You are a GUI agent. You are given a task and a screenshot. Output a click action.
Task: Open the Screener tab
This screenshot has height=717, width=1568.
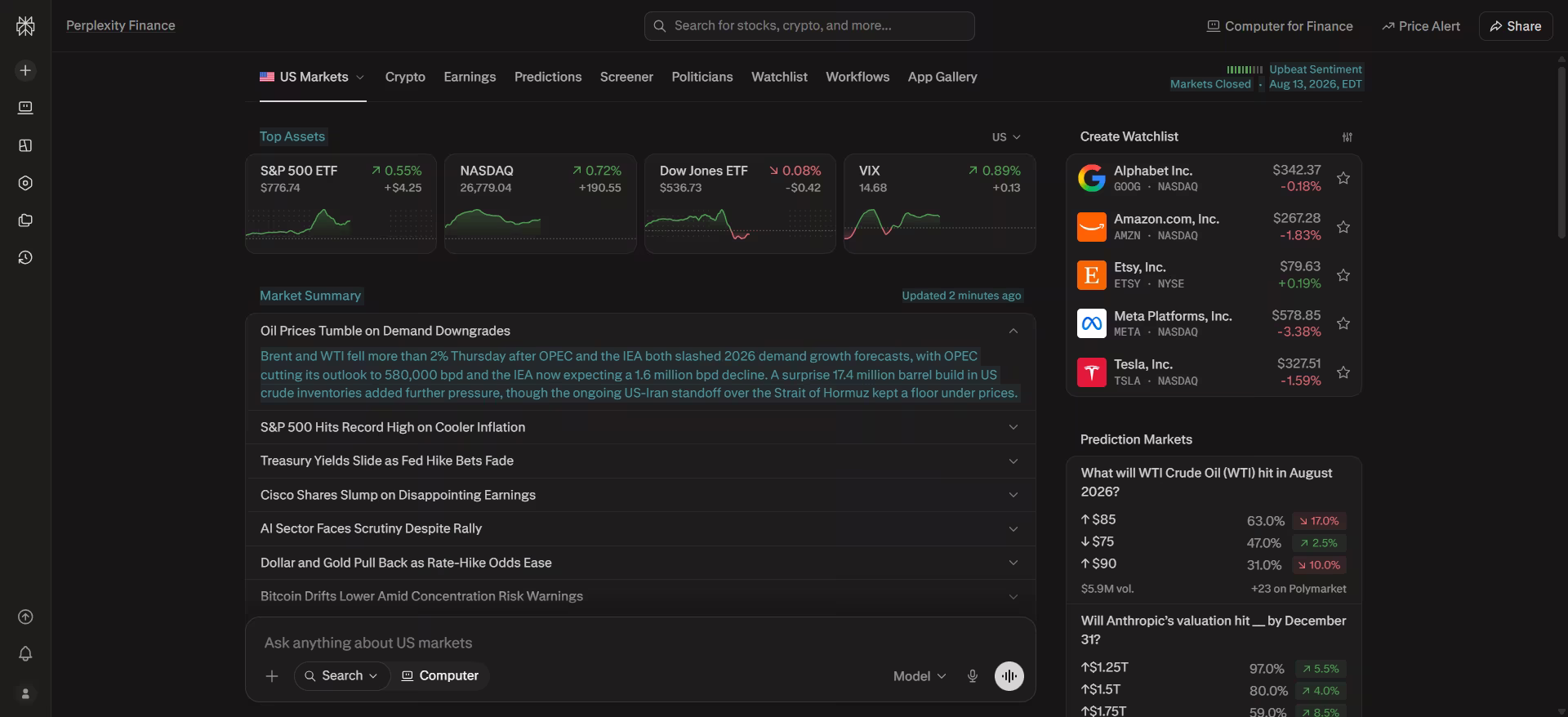click(626, 77)
